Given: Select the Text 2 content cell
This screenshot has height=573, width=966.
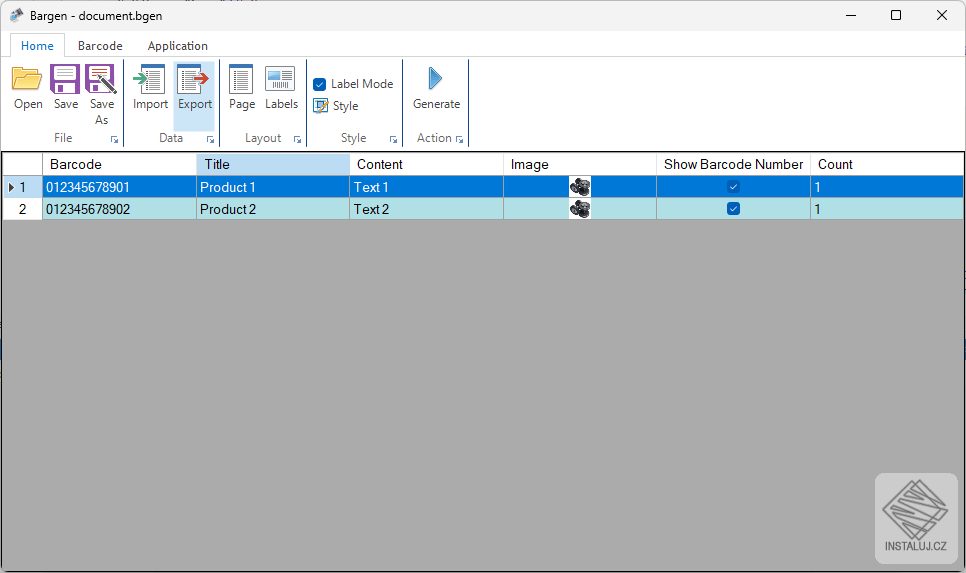Looking at the screenshot, I should tap(426, 209).
